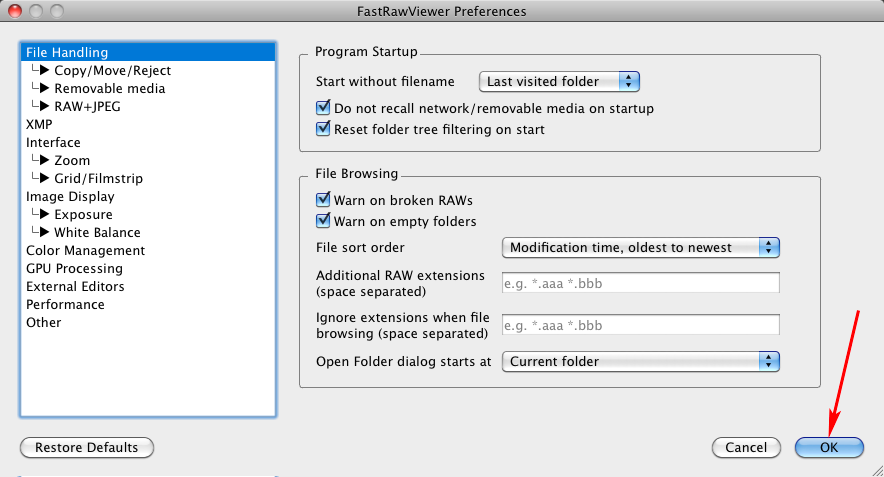
Task: Select White Balance in the sidebar
Action: click(97, 232)
